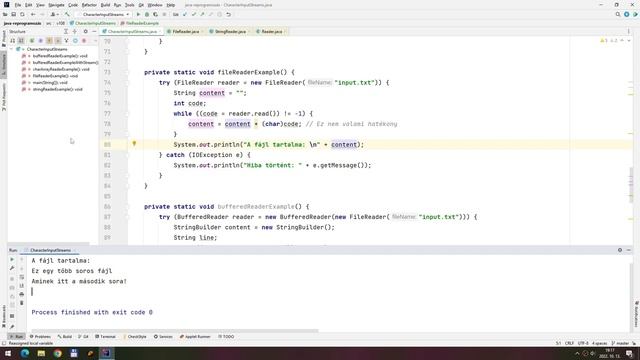Click Expand All in Structure panel header
Image resolution: width=640 pixels, height=360 pixels.
click(66, 31)
